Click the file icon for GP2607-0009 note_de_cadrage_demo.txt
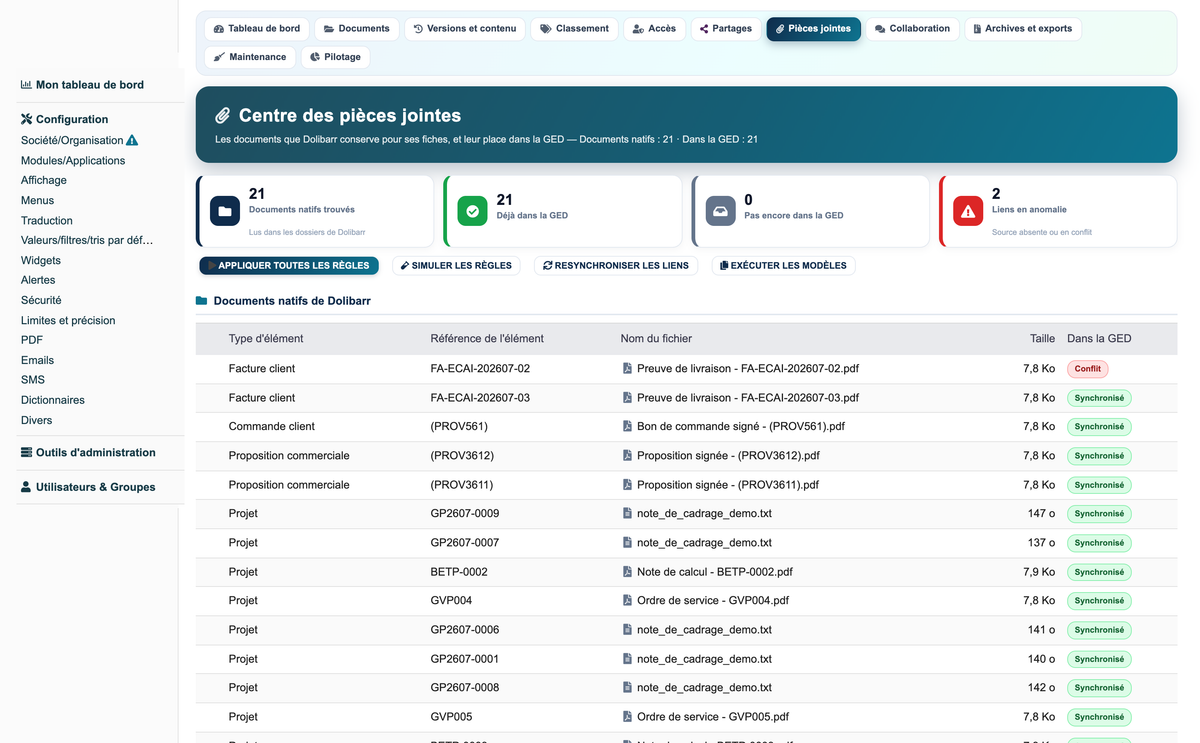Screen dimensions: 1200x743 (x=627, y=514)
